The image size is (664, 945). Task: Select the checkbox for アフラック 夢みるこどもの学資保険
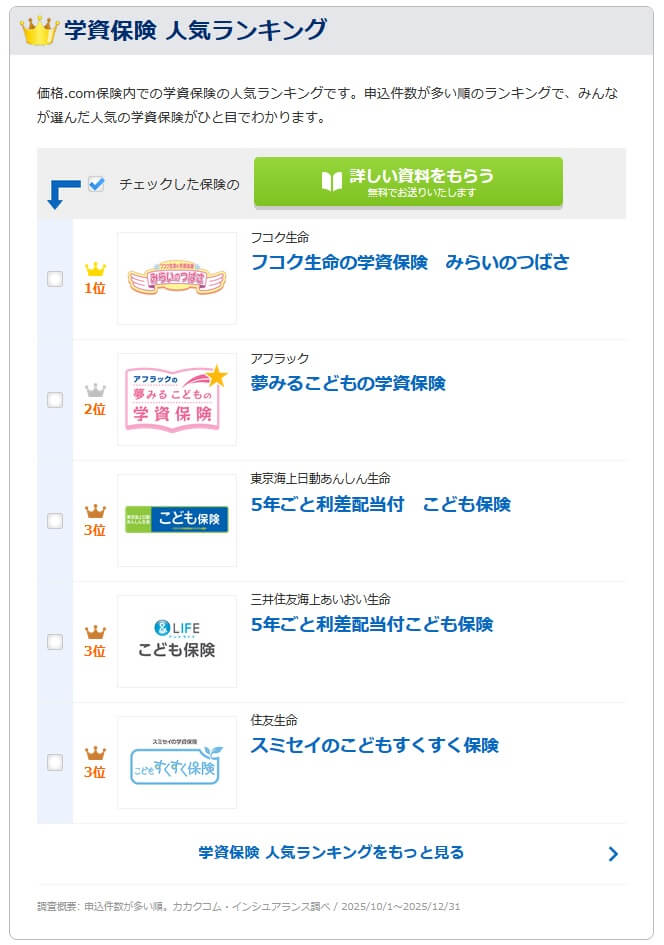point(55,400)
